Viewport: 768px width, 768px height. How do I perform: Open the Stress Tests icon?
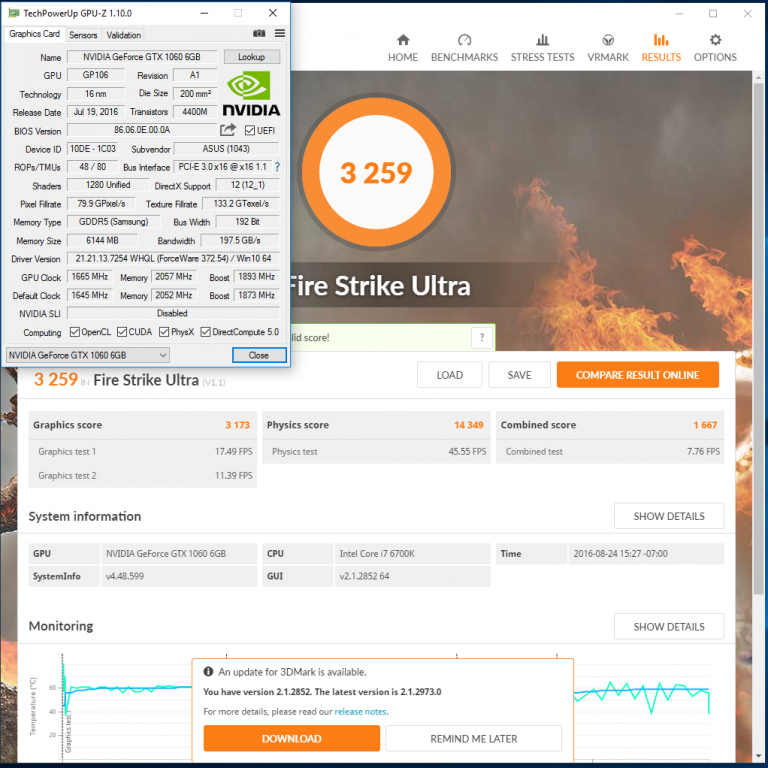[542, 40]
